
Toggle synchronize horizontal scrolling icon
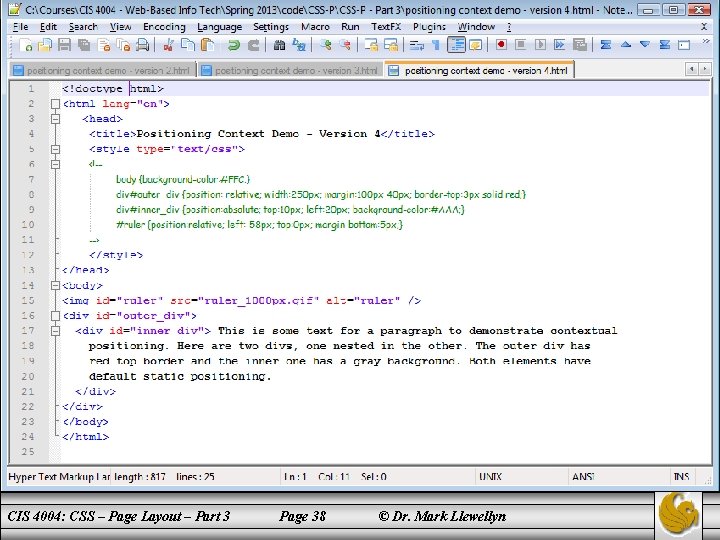pos(391,45)
